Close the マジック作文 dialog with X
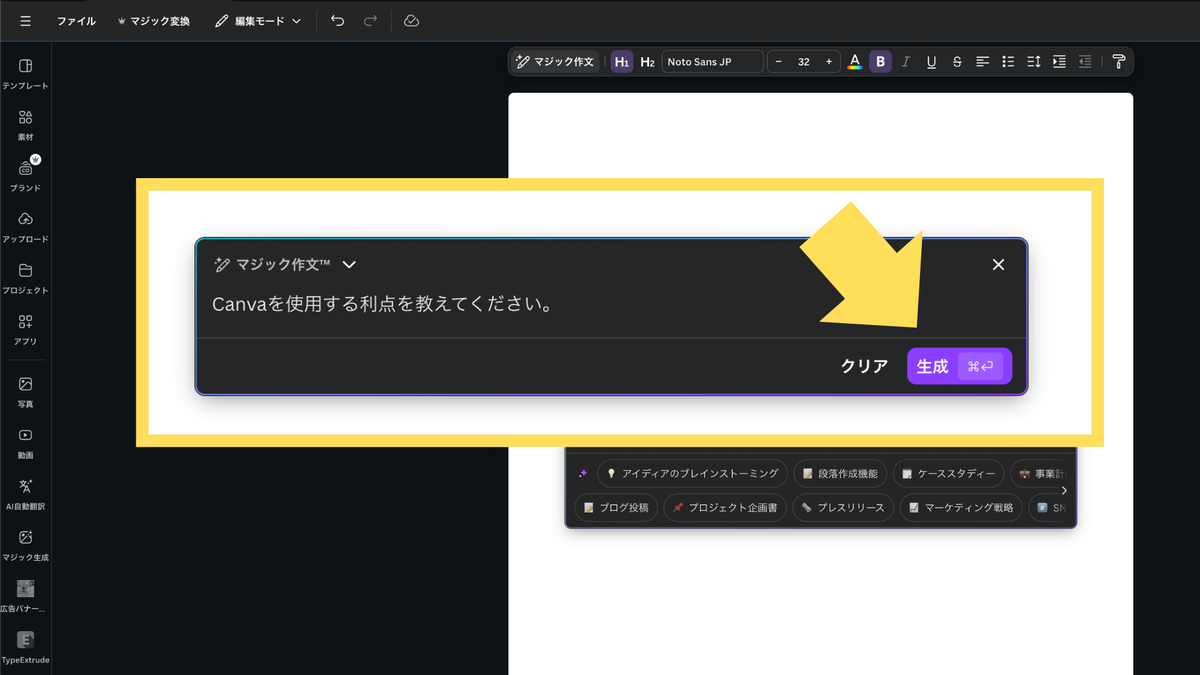 coord(998,265)
